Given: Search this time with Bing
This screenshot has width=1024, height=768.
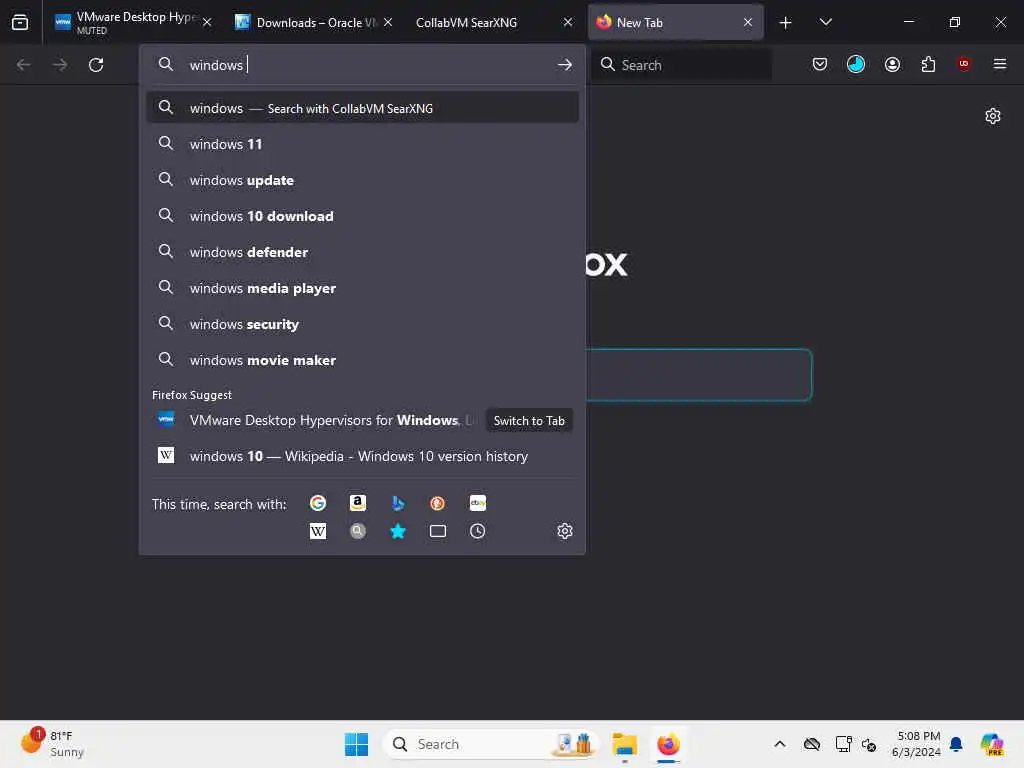Looking at the screenshot, I should [398, 503].
